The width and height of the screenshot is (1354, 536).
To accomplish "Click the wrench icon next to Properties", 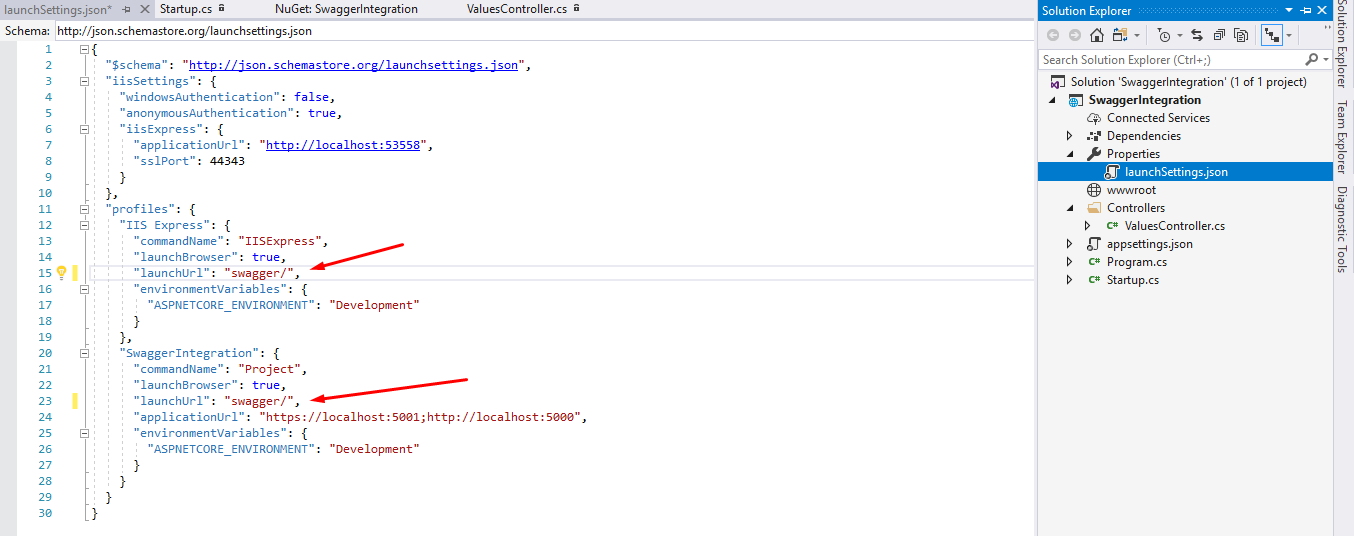I will (x=1094, y=154).
